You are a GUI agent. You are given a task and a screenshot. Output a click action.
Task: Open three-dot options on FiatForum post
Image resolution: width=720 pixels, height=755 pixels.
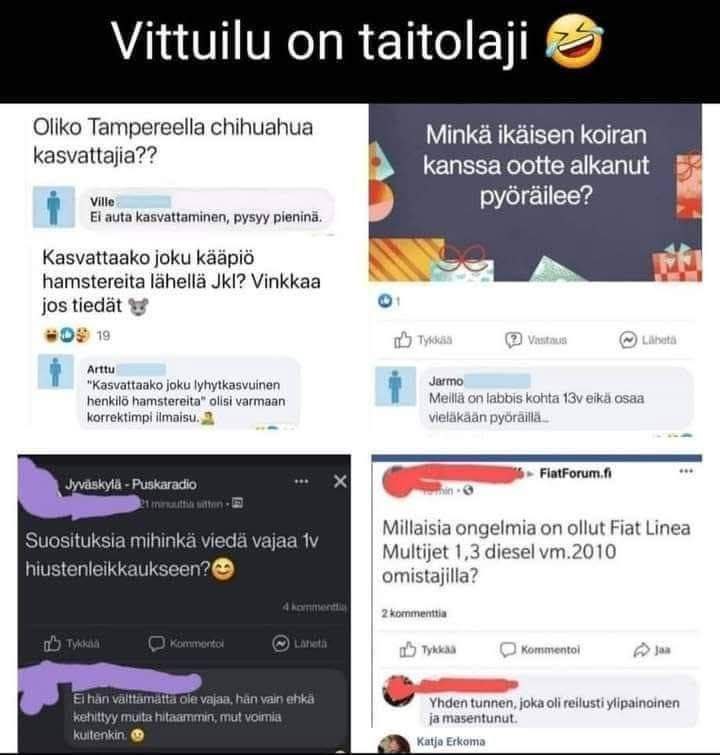coord(686,471)
